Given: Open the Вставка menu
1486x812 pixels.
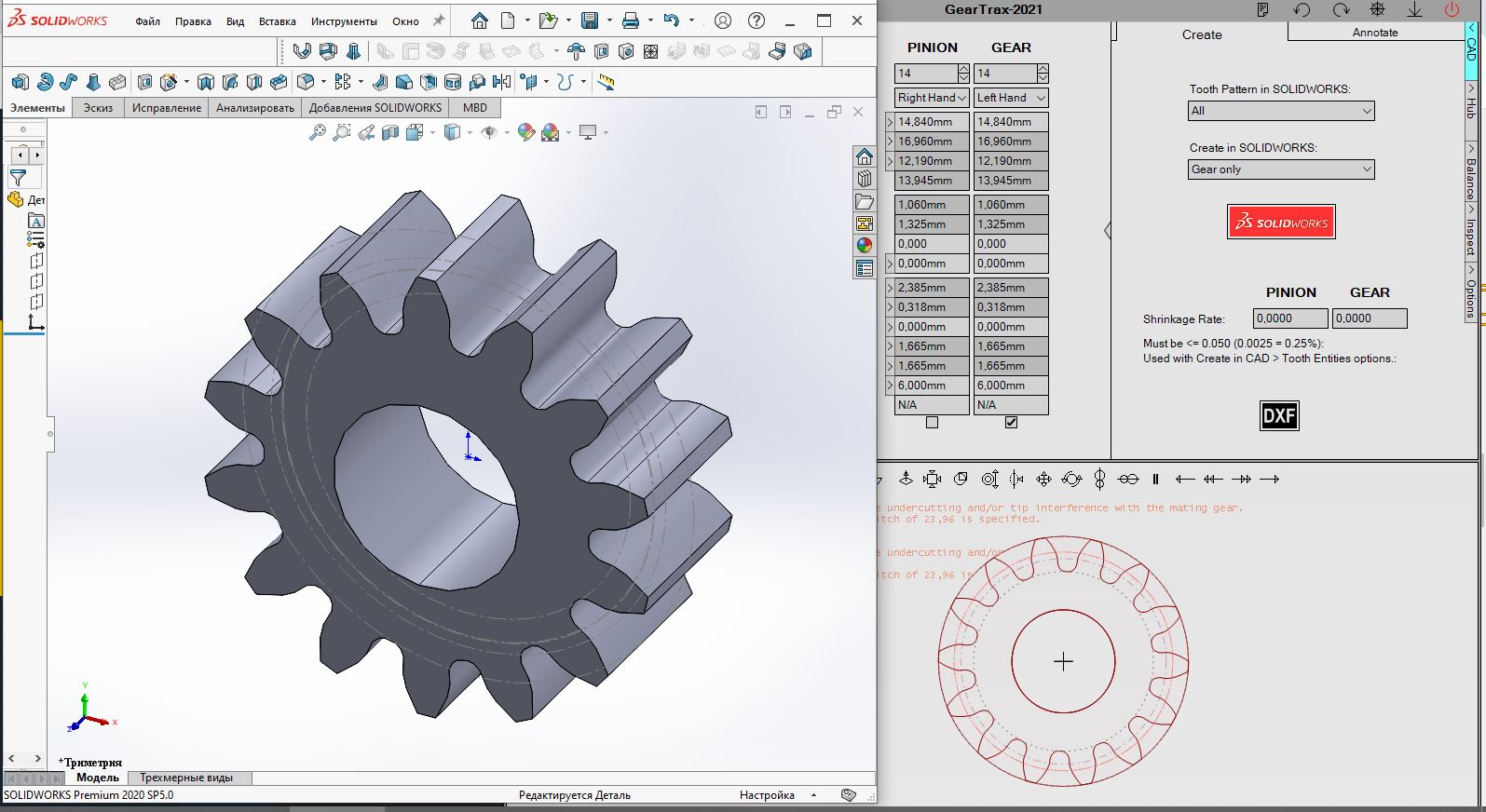Looking at the screenshot, I should (278, 21).
